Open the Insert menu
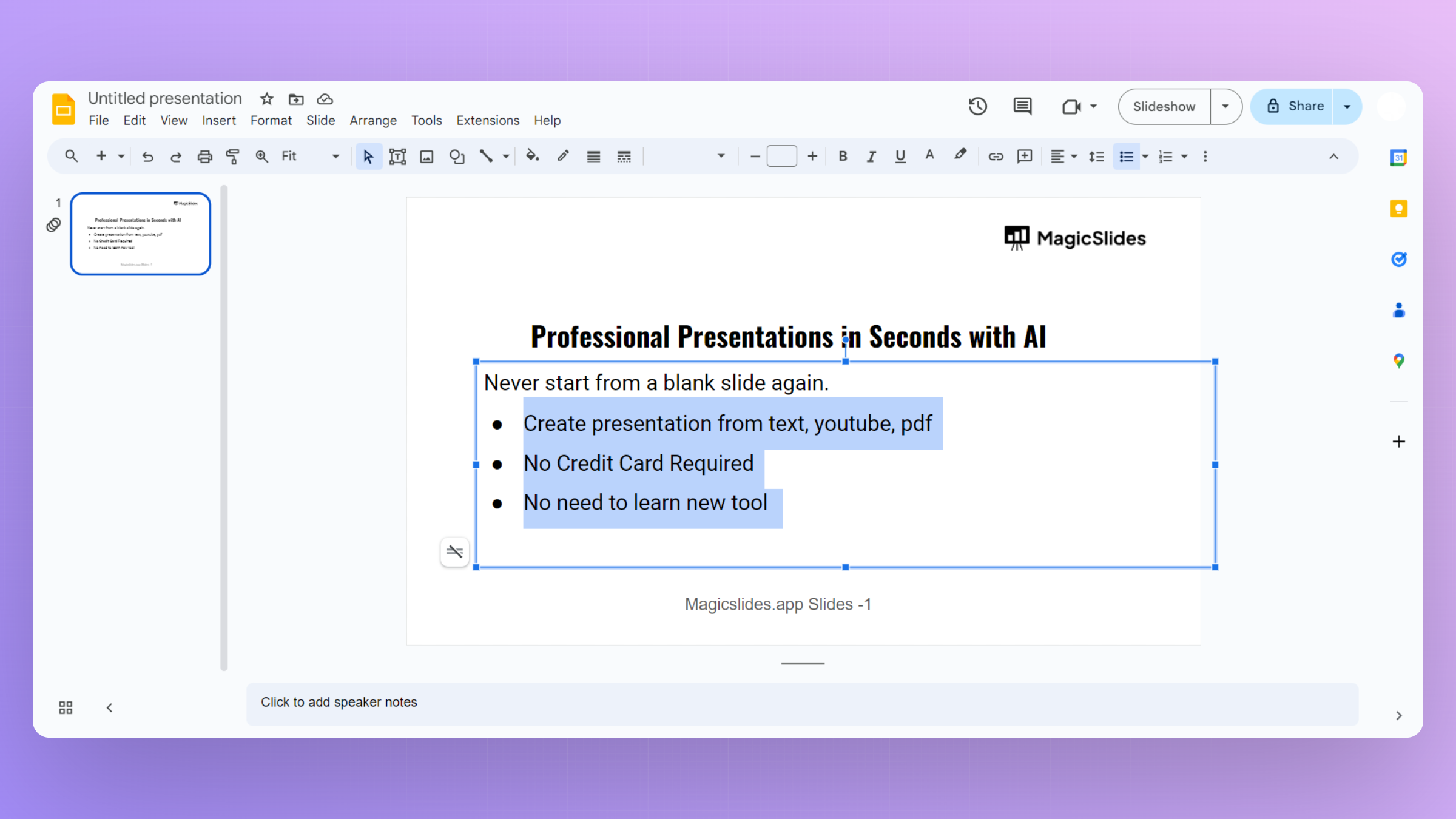Image resolution: width=1456 pixels, height=819 pixels. click(218, 120)
